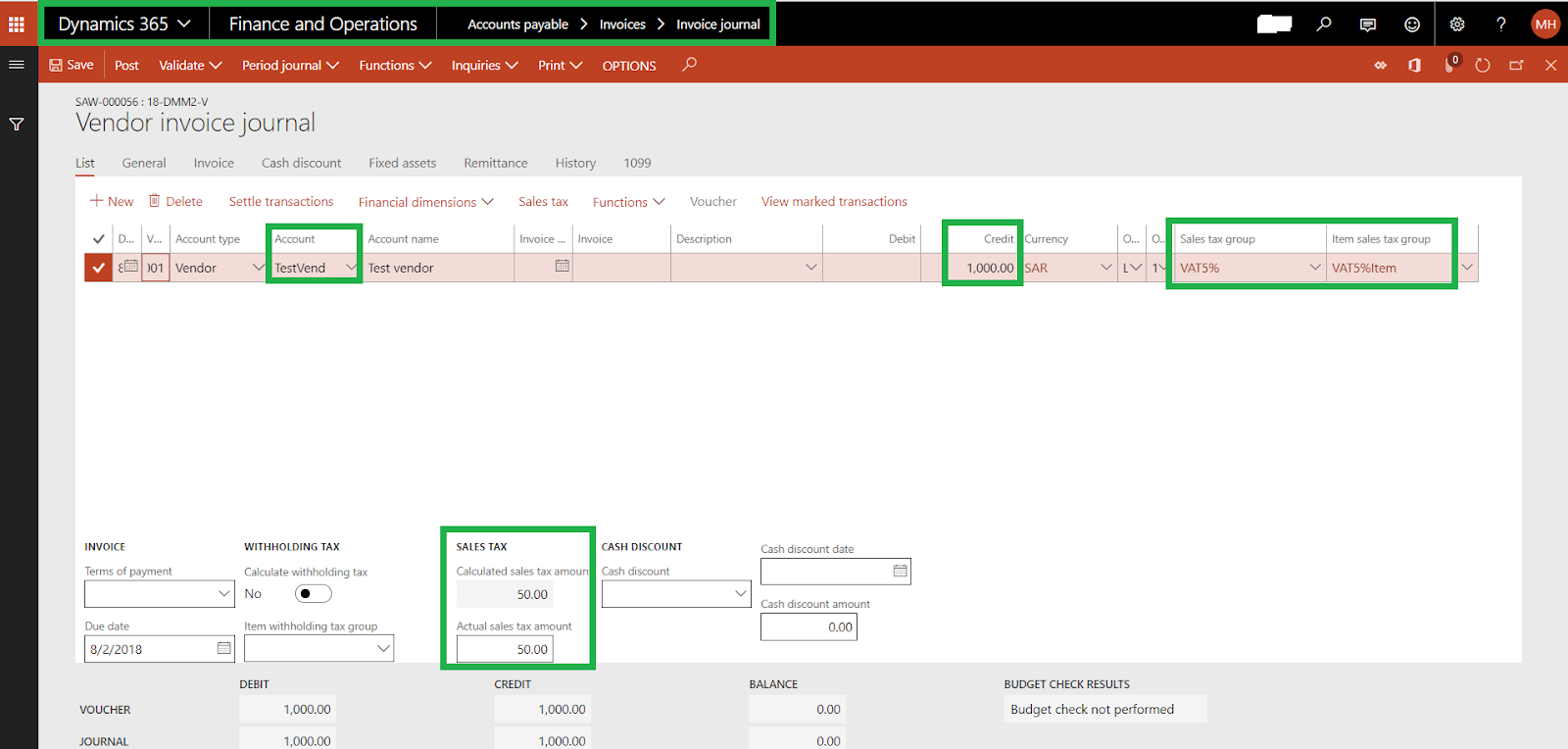Open the calendar picker in the date grid cell

coord(129,267)
